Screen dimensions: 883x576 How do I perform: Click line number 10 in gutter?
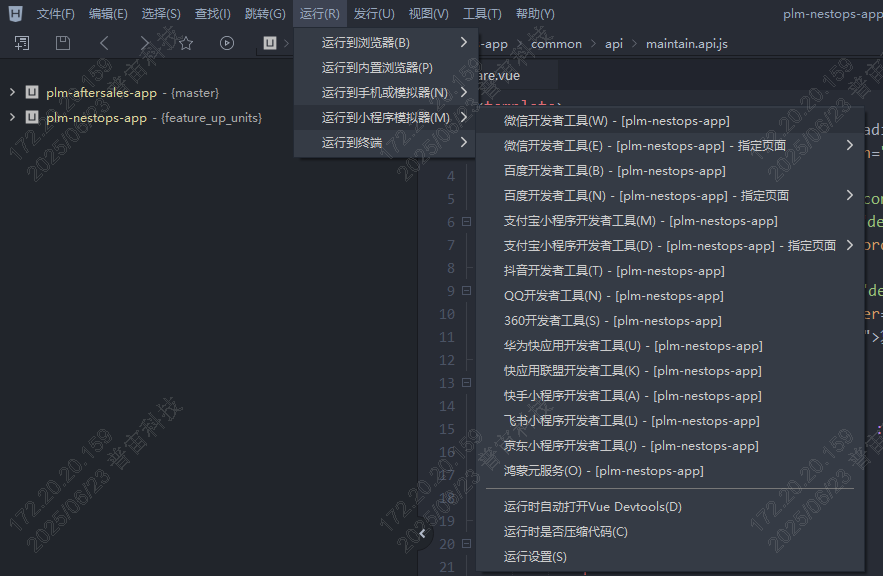coord(447,314)
